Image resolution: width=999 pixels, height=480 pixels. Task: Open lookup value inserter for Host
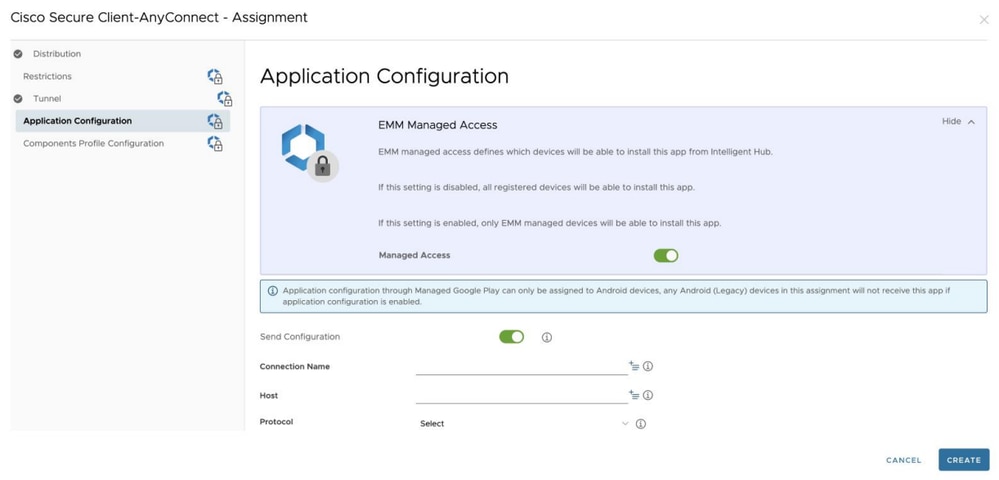634,395
